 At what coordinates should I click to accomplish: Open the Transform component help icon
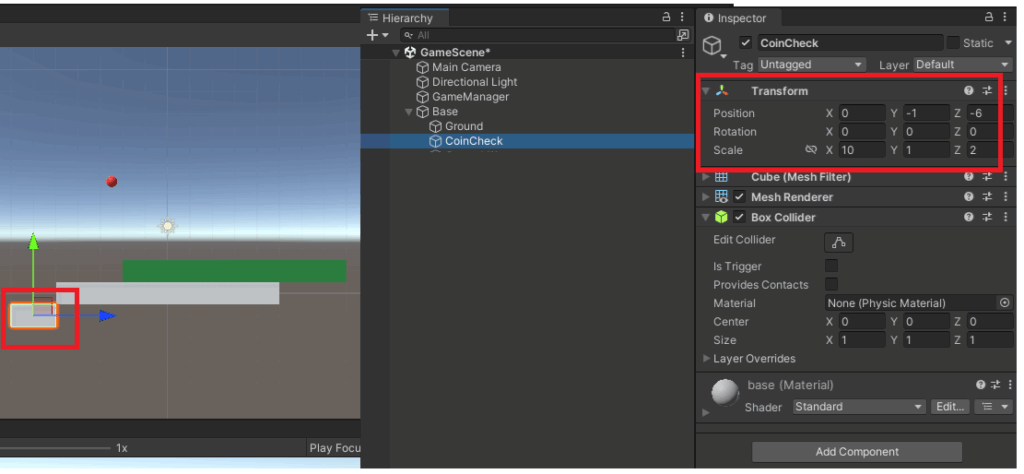969,91
